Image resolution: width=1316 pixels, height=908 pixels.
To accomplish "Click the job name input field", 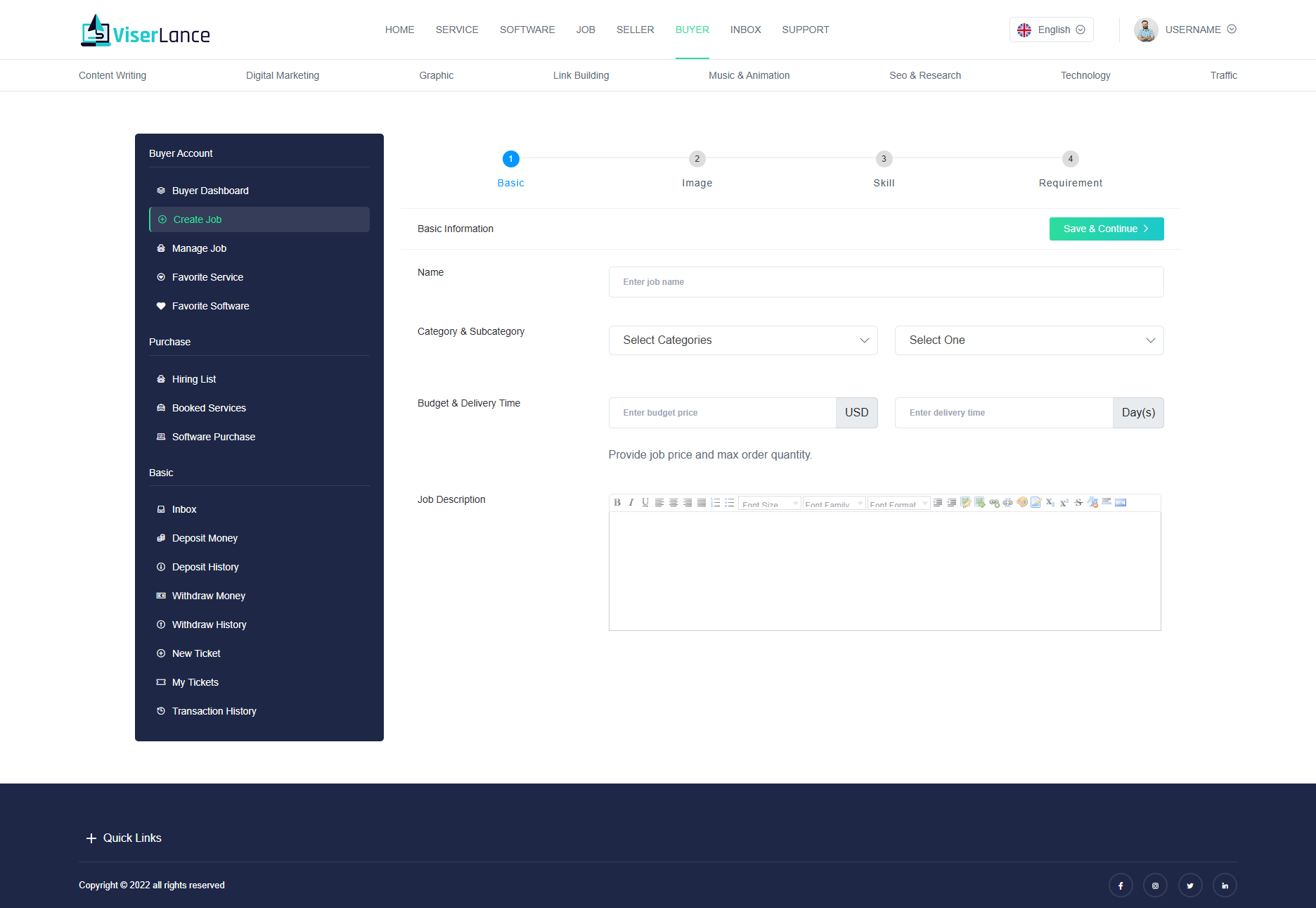I will pyautogui.click(x=886, y=282).
